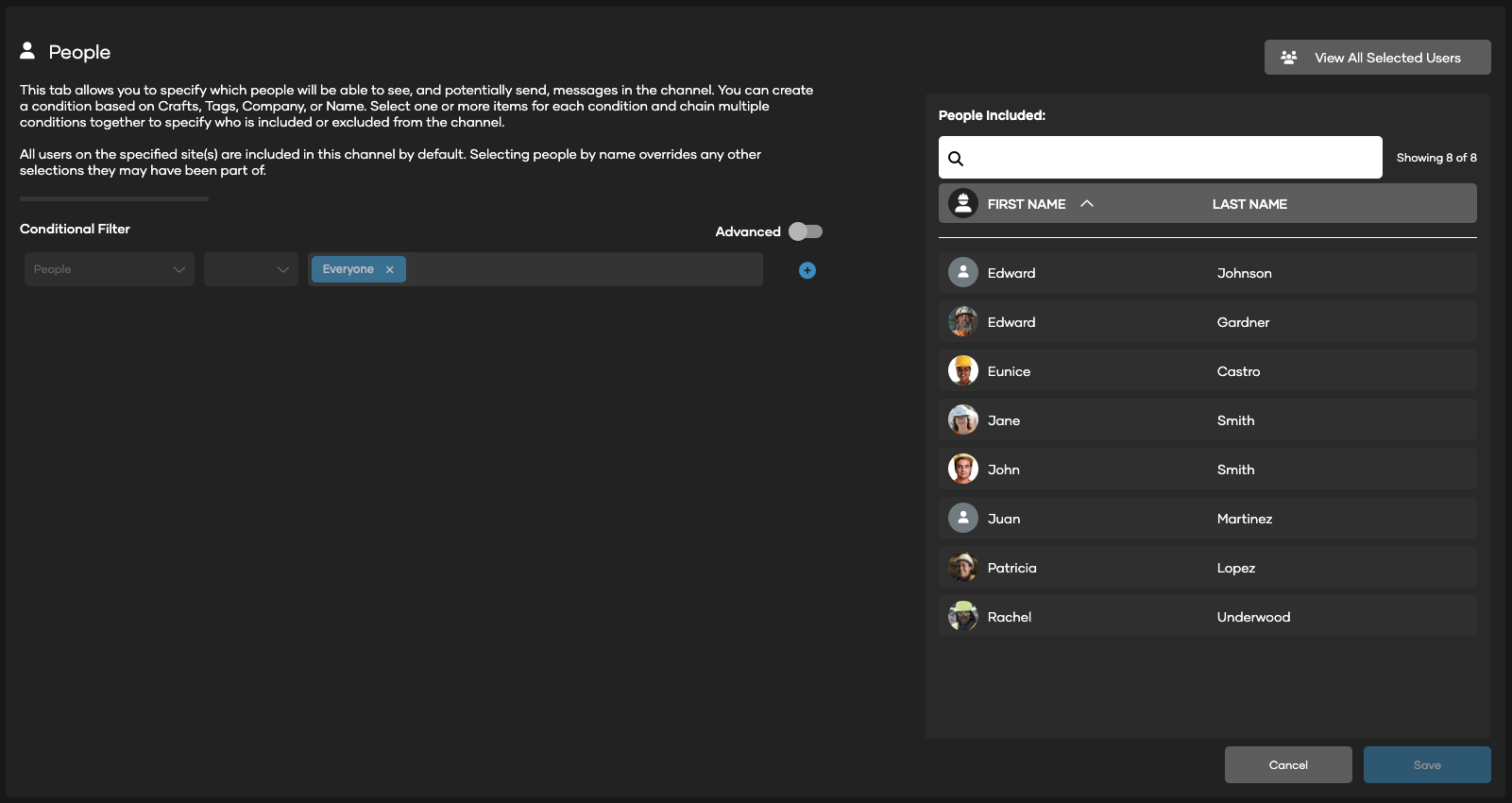
Task: Click the Castro last name cell
Action: tap(1238, 371)
